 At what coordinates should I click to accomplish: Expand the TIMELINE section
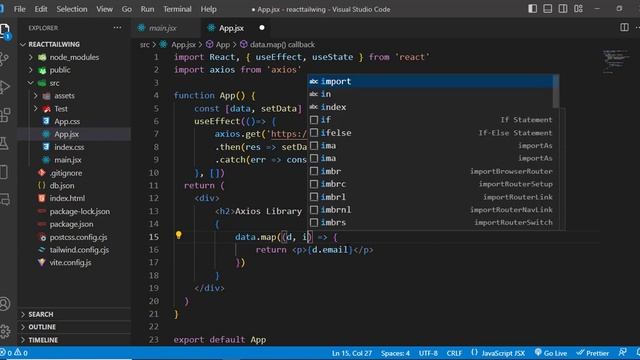43,340
